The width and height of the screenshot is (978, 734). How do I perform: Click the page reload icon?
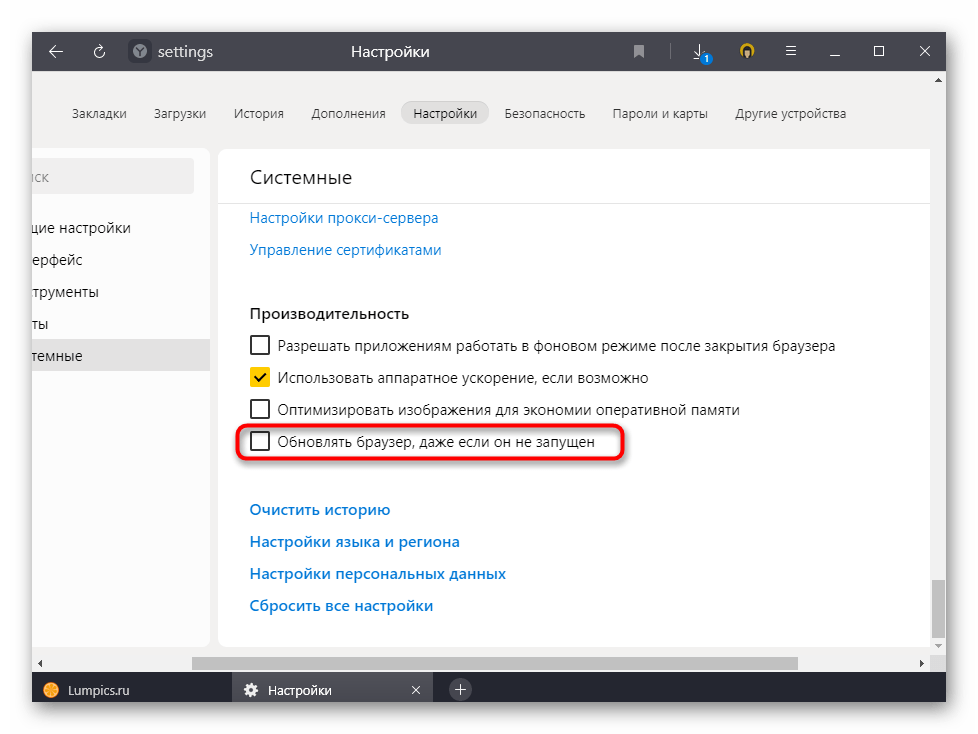click(99, 52)
